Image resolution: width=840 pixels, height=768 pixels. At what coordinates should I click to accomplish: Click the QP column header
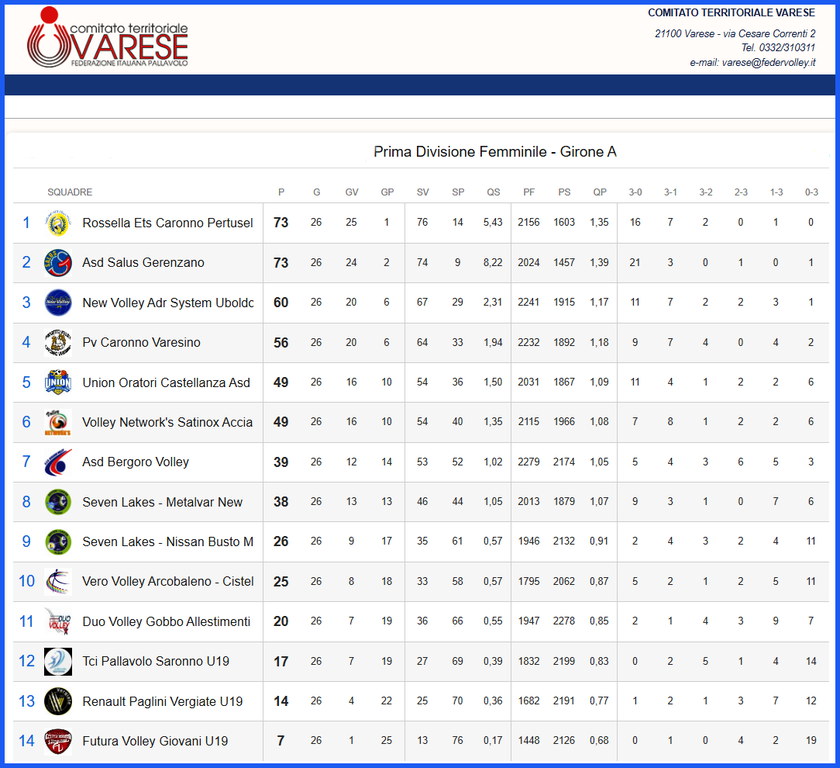(x=599, y=192)
